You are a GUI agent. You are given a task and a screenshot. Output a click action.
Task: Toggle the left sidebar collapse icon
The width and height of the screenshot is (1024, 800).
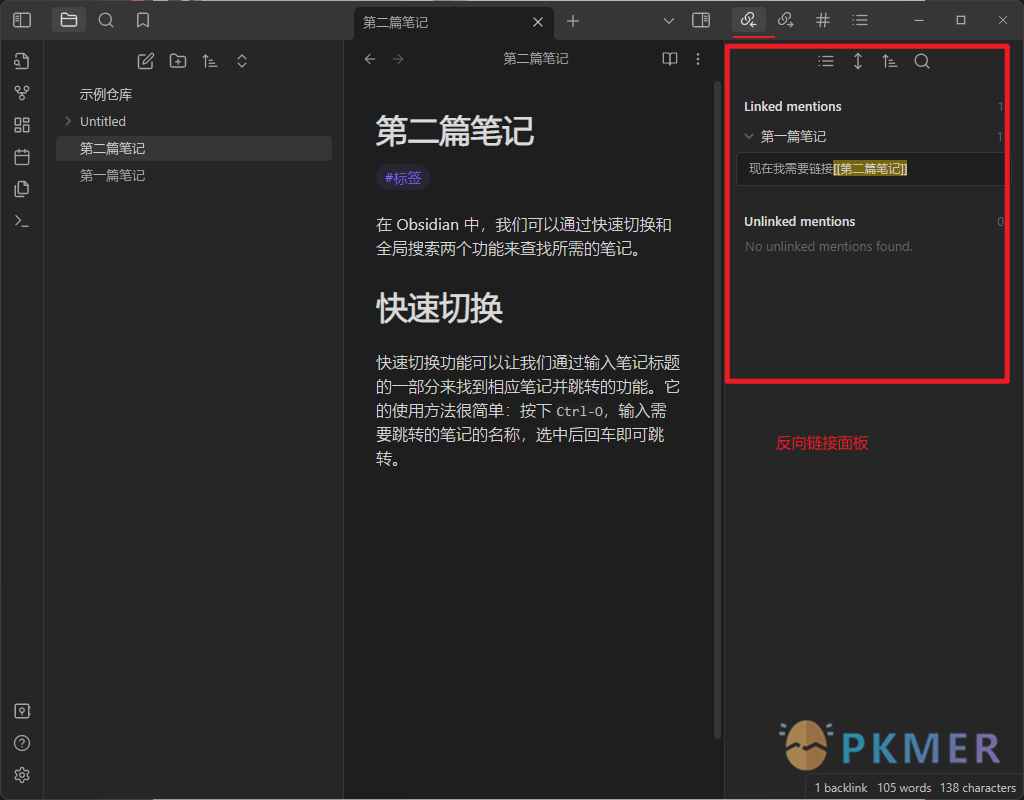pos(22,20)
